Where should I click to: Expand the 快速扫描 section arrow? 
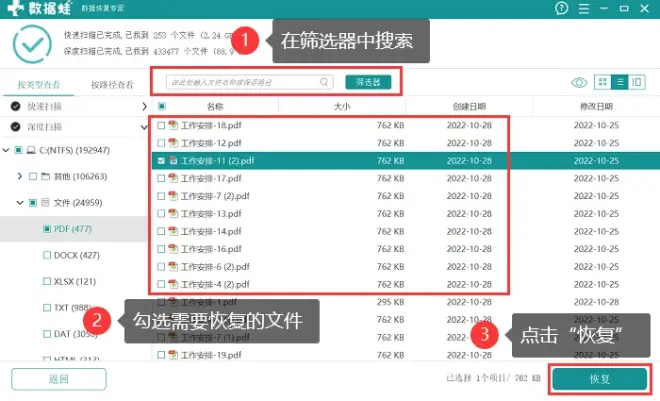[x=144, y=106]
